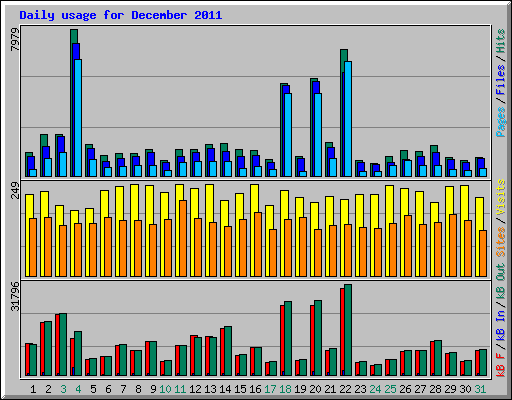The height and width of the screenshot is (400, 512).
Task: Click day label '21' on the x-axis
Action: [330, 389]
